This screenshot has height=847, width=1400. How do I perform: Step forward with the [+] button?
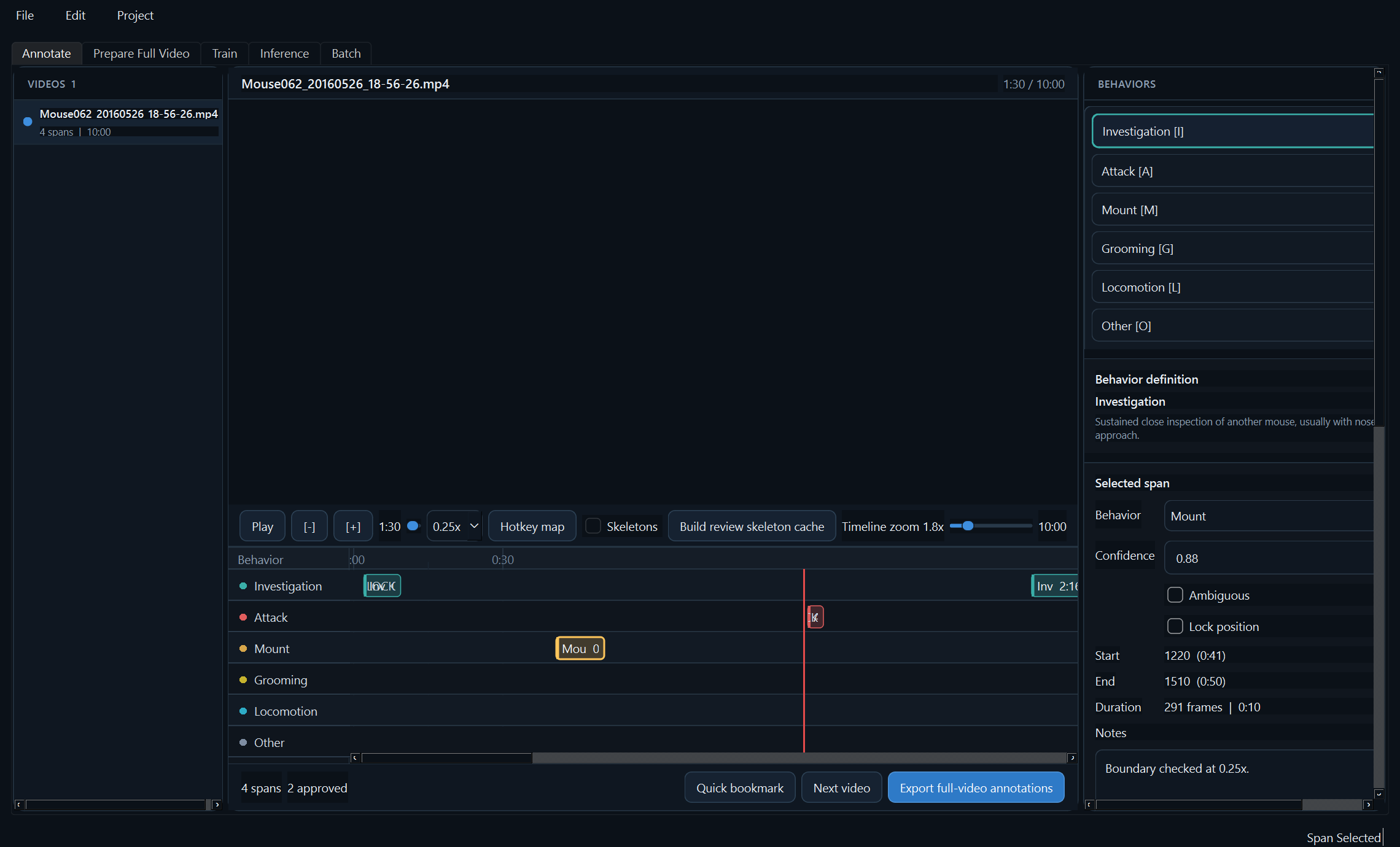pos(353,526)
